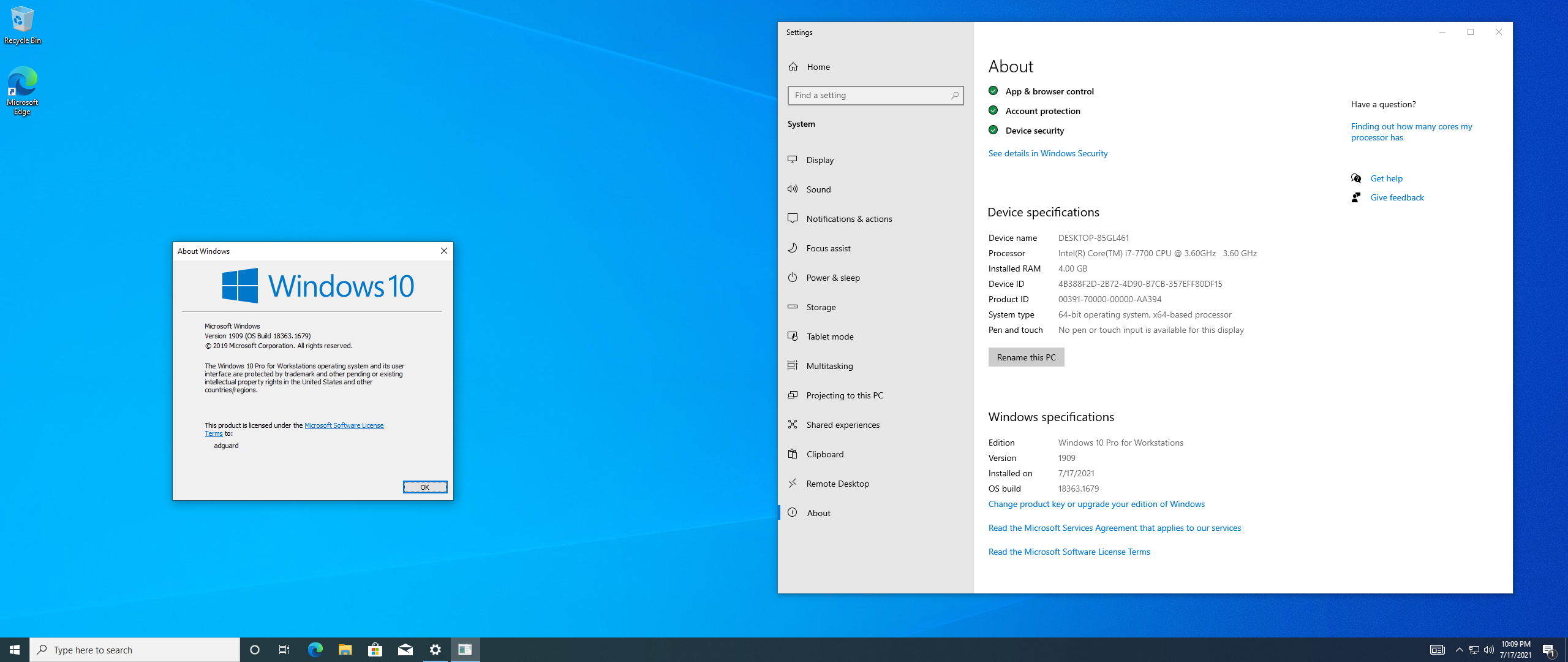Open Display settings page

pyautogui.click(x=875, y=160)
